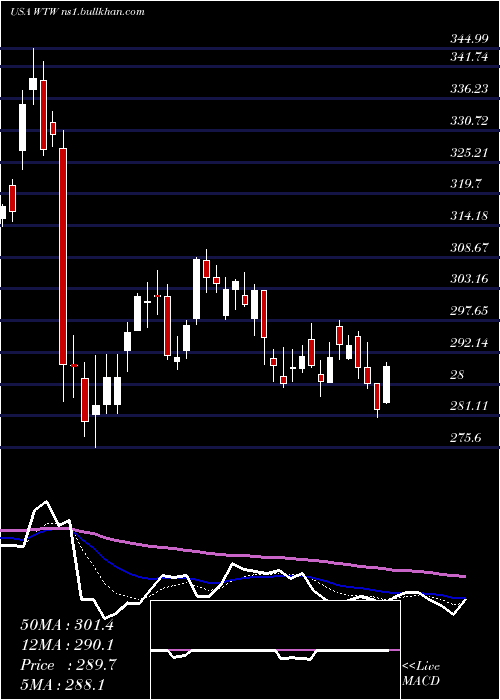Click the 281.11 price axis label
This screenshot has height=700, width=500.
(469, 406)
